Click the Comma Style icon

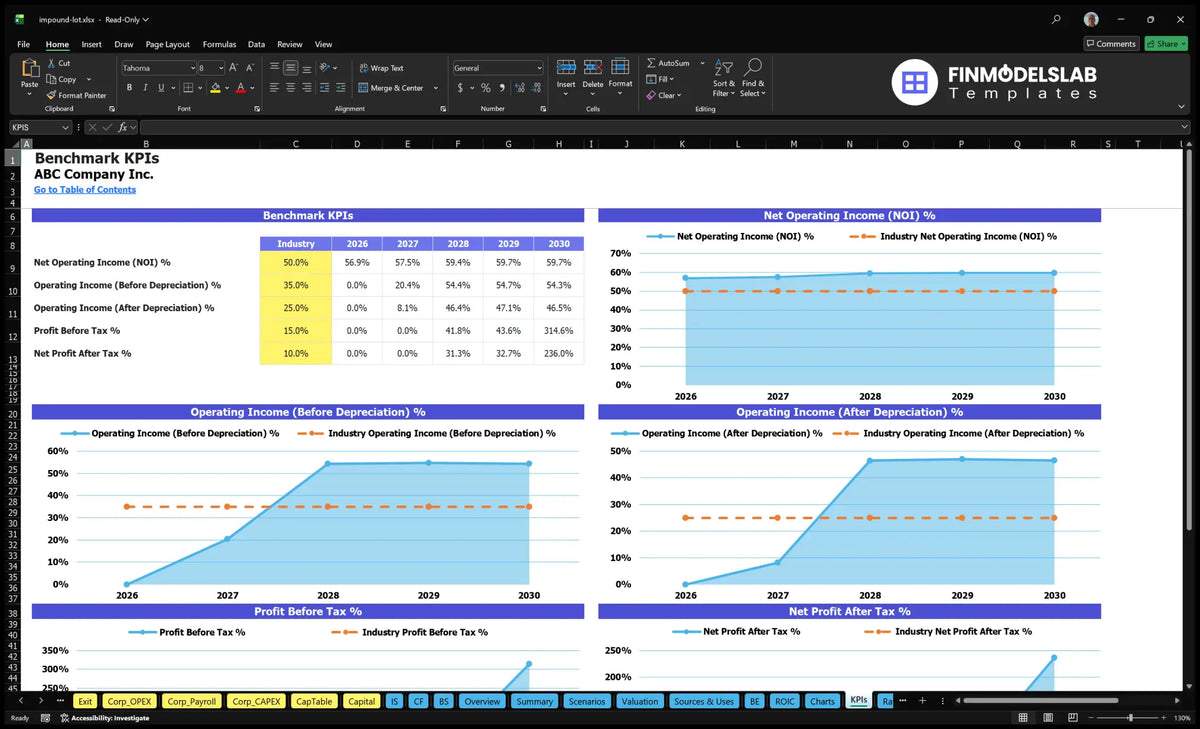[501, 88]
